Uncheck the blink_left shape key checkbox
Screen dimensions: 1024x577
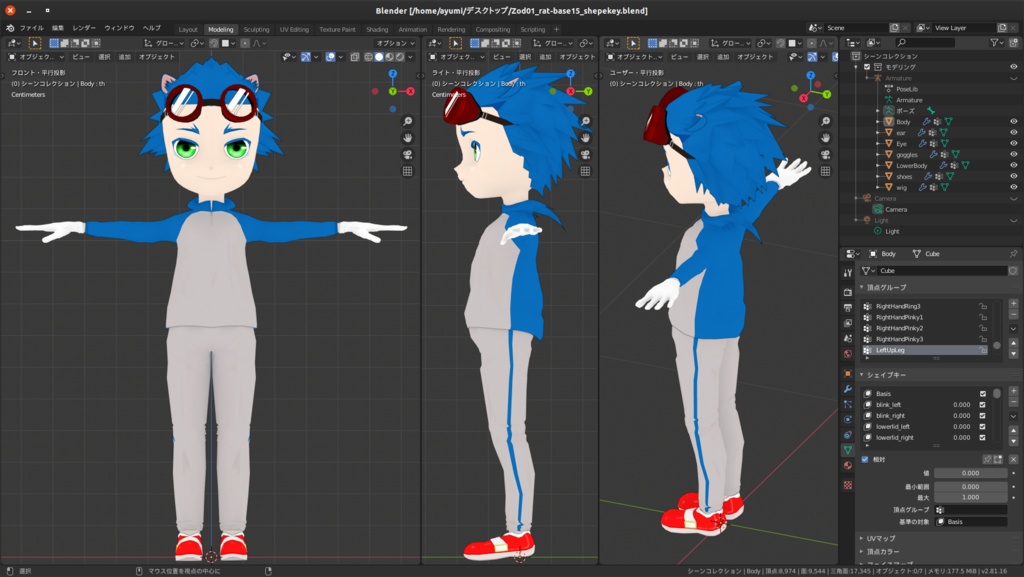tap(981, 405)
